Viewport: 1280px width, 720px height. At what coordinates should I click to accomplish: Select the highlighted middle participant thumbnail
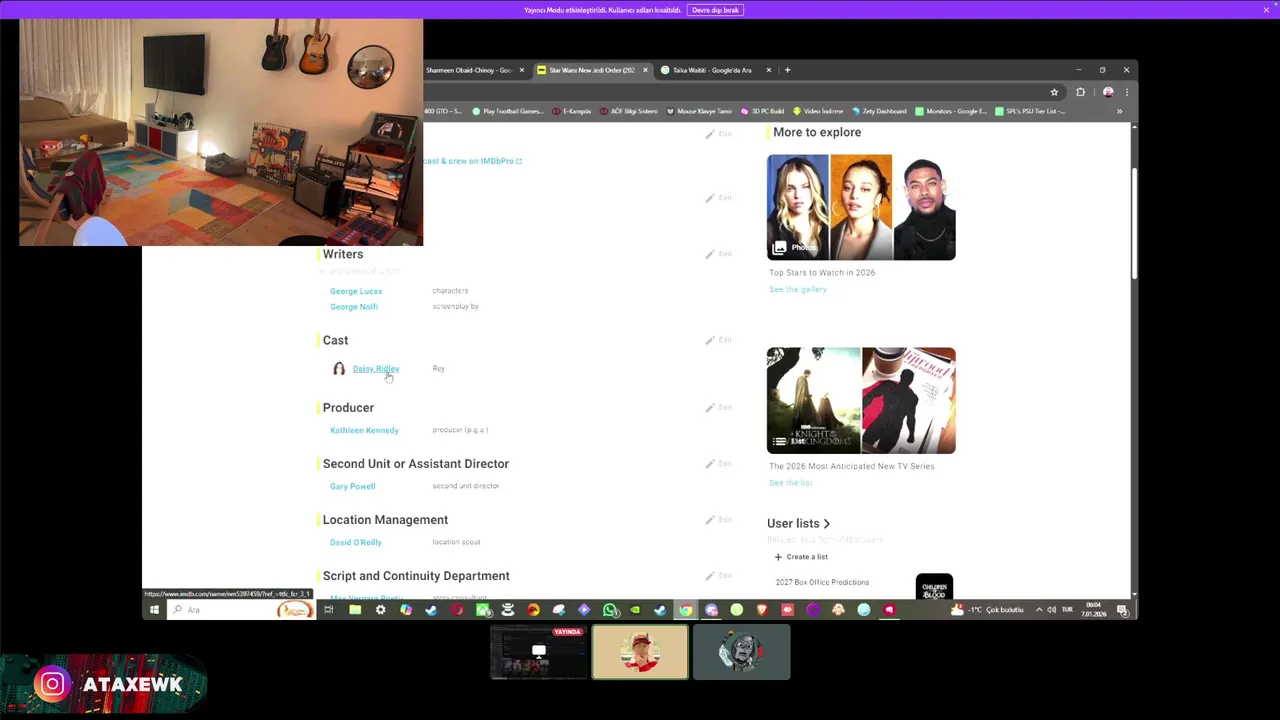640,652
